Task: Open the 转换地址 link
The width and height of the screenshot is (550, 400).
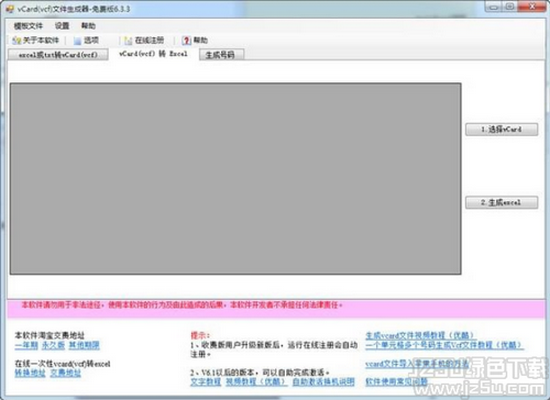Action: (30, 373)
